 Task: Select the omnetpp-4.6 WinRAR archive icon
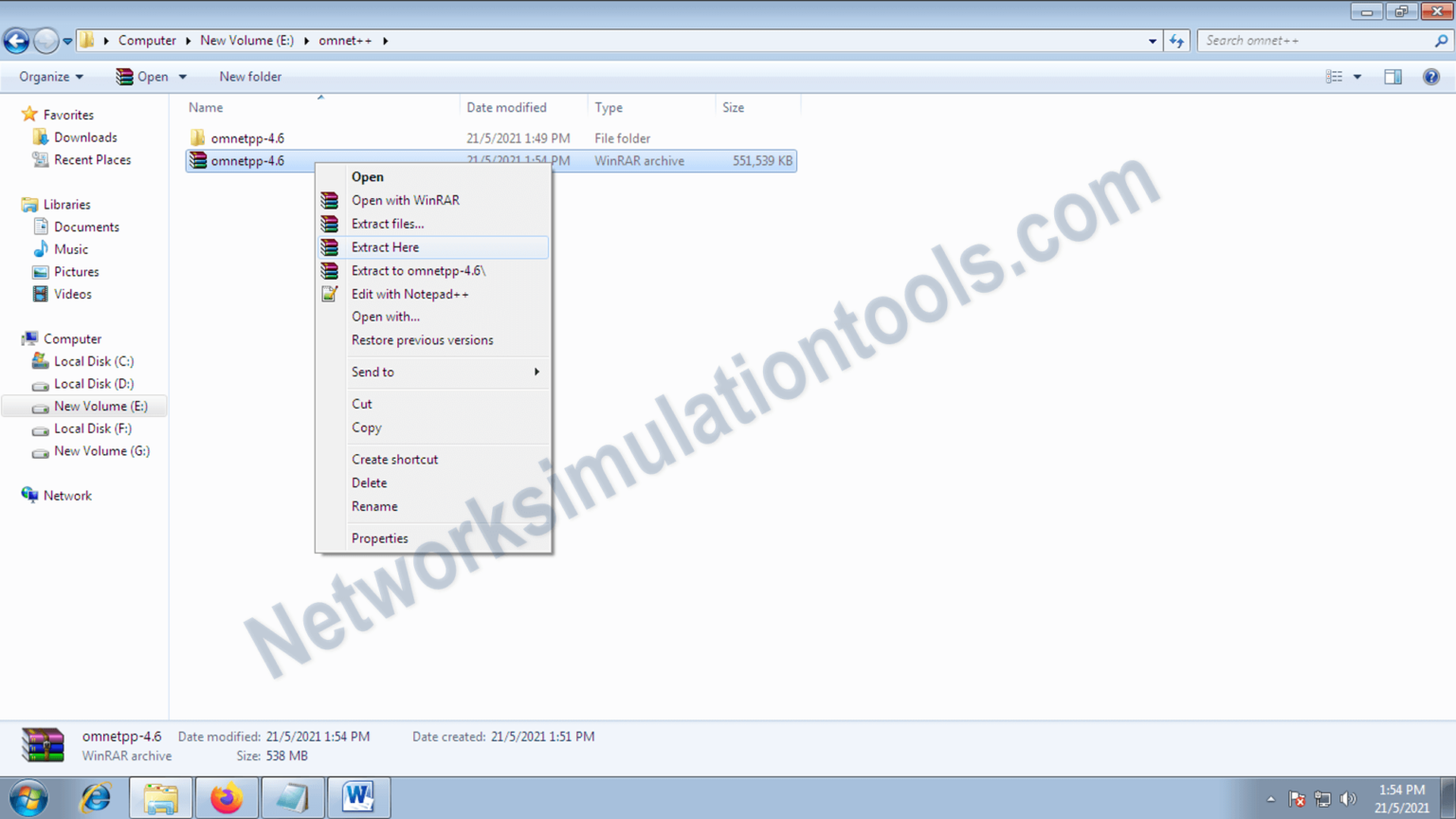point(197,160)
